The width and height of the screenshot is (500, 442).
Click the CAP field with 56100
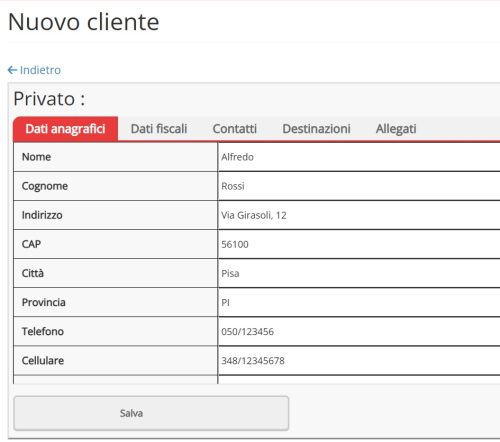coord(359,244)
